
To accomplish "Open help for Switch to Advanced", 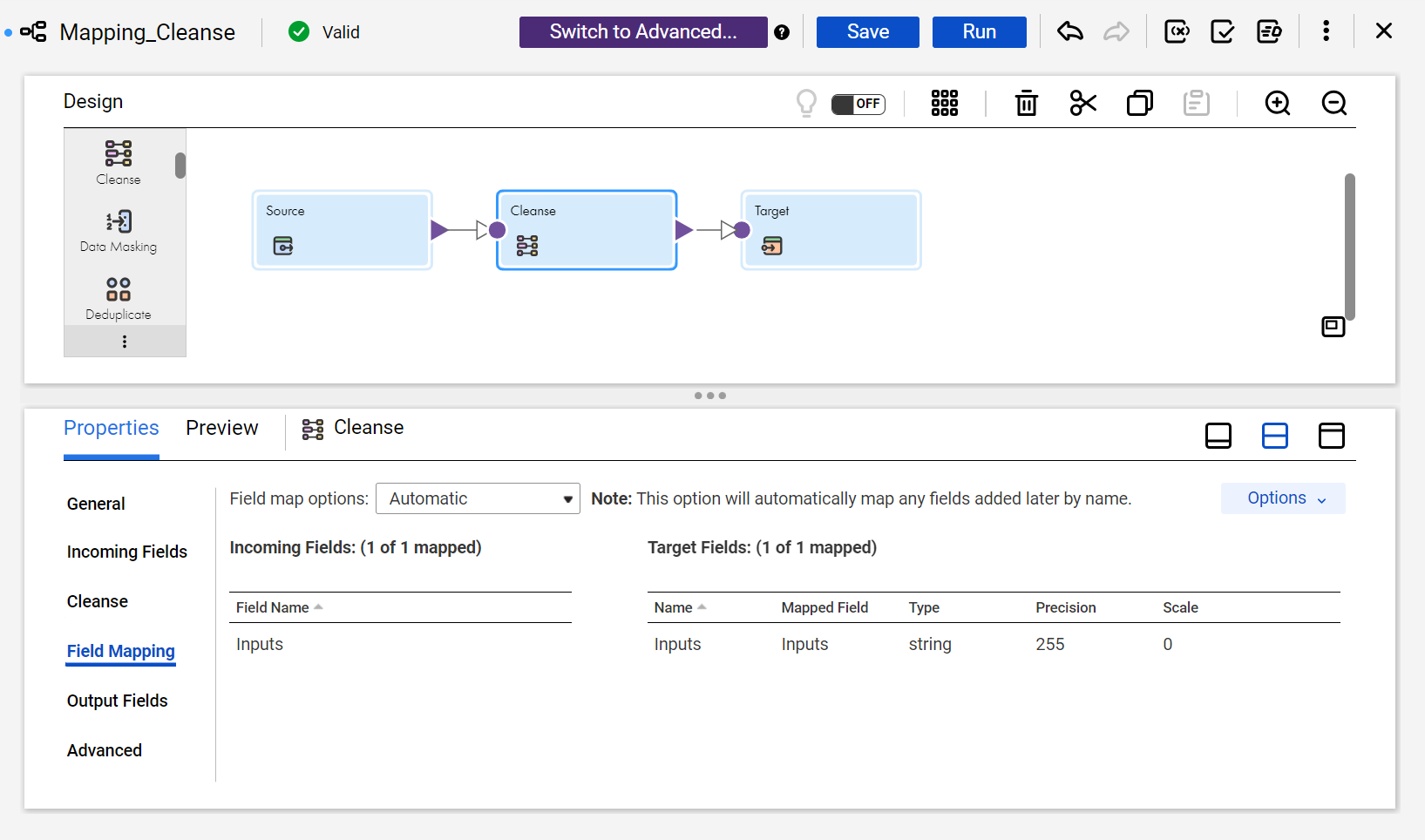I will [782, 32].
